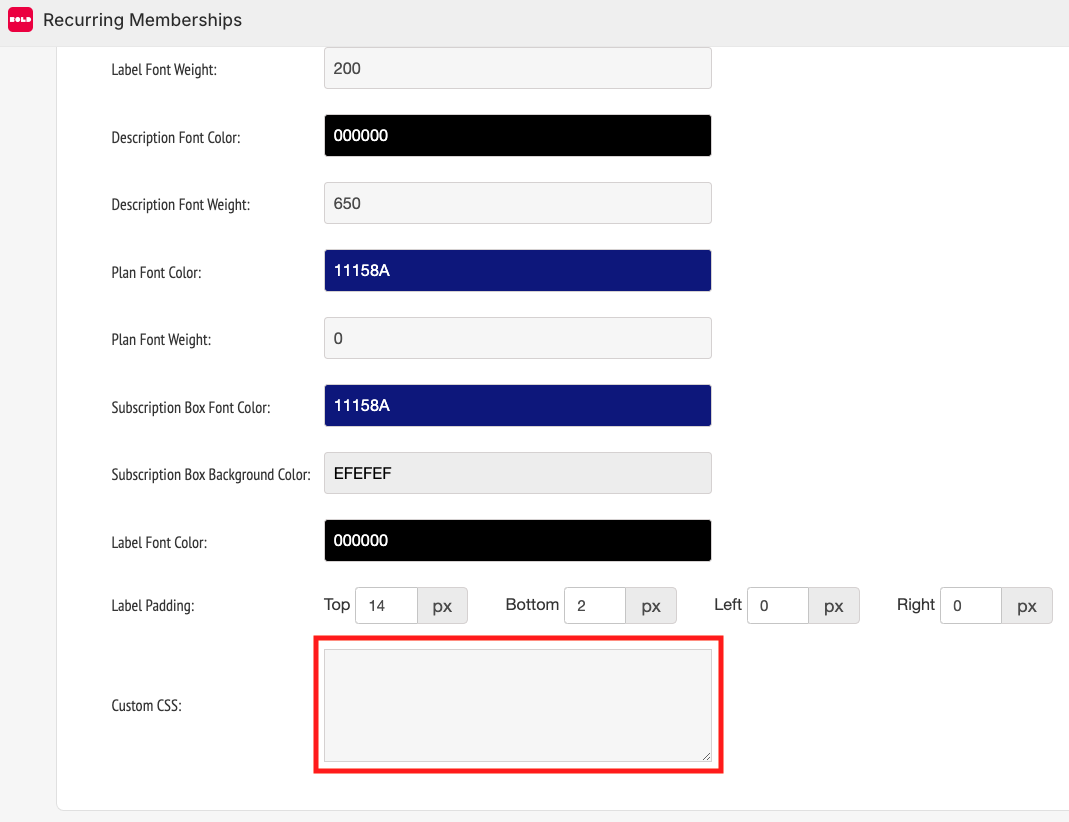Image resolution: width=1069 pixels, height=822 pixels.
Task: Open Subscription Box Font Color swatch
Action: tap(517, 406)
